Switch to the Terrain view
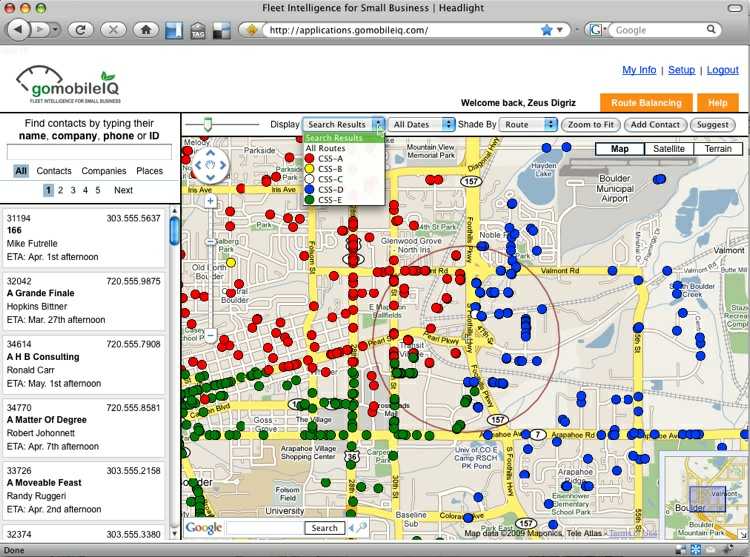Image resolution: width=750 pixels, height=557 pixels. pos(718,149)
